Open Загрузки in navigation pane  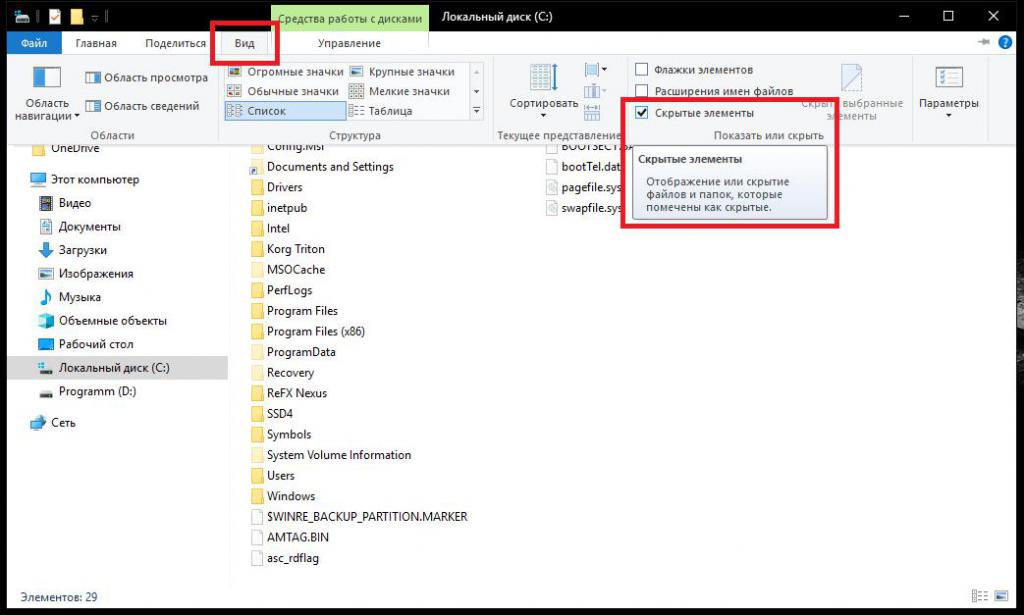pyautogui.click(x=72, y=250)
